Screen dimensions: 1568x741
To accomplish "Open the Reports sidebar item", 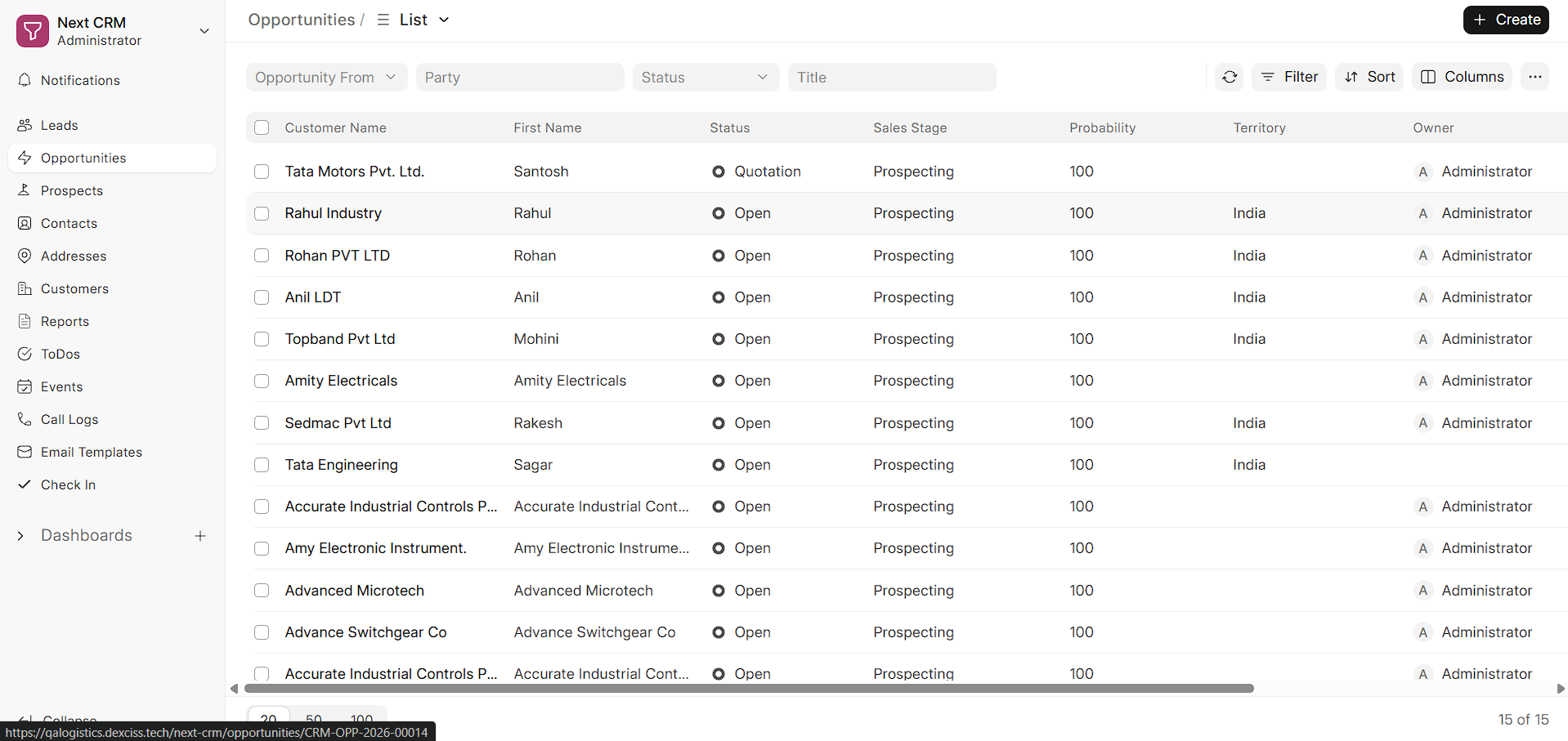I will coord(113,321).
